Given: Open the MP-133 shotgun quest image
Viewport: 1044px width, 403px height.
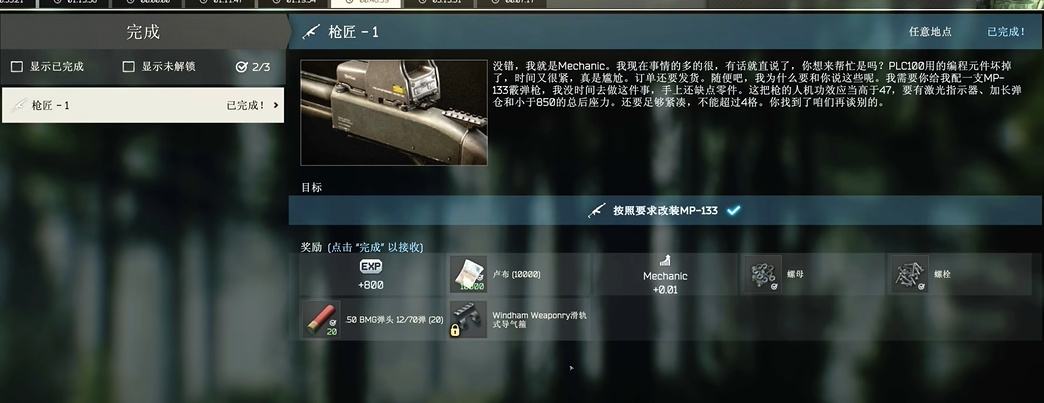Looking at the screenshot, I should 394,113.
